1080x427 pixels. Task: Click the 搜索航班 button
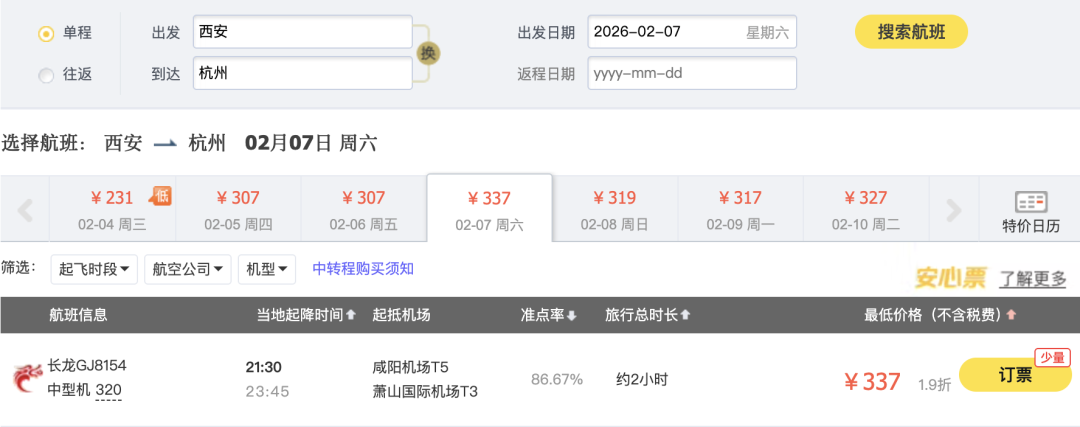click(911, 32)
